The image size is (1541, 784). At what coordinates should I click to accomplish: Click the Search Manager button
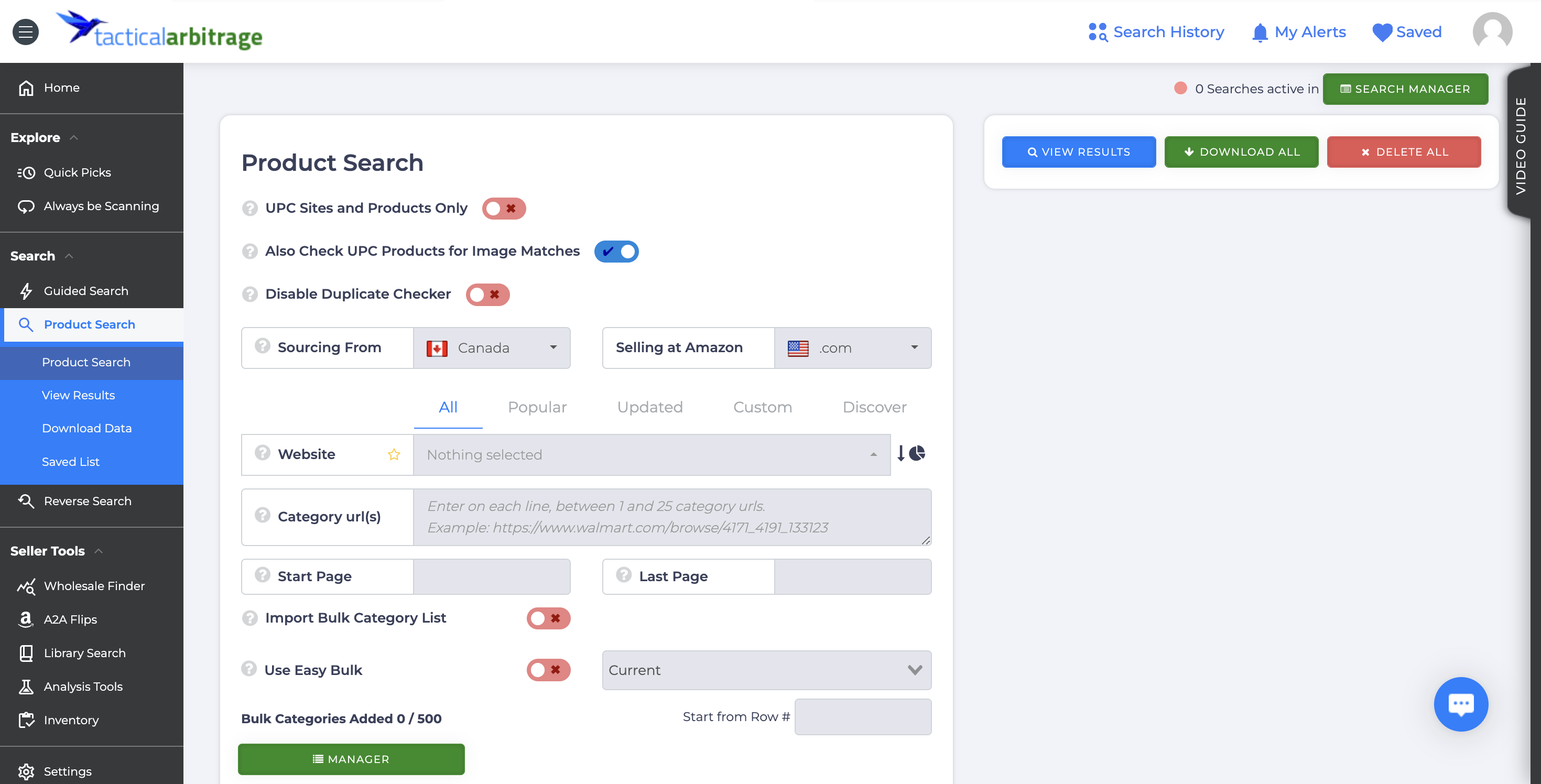tap(1405, 89)
